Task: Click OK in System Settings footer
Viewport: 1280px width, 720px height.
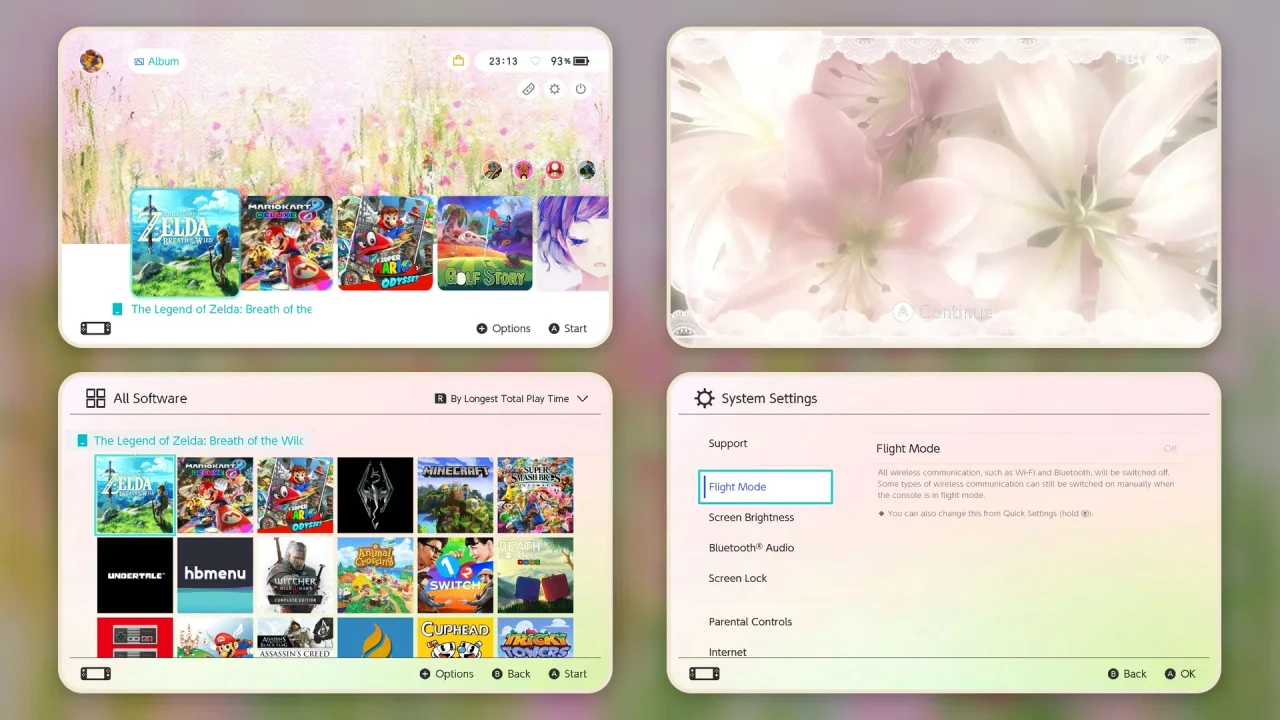Action: coord(1180,674)
